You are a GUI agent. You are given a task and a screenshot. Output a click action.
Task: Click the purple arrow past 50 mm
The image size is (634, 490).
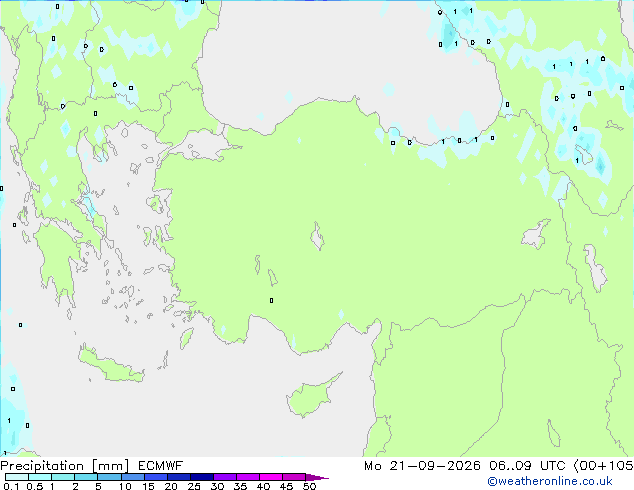[x=317, y=477]
